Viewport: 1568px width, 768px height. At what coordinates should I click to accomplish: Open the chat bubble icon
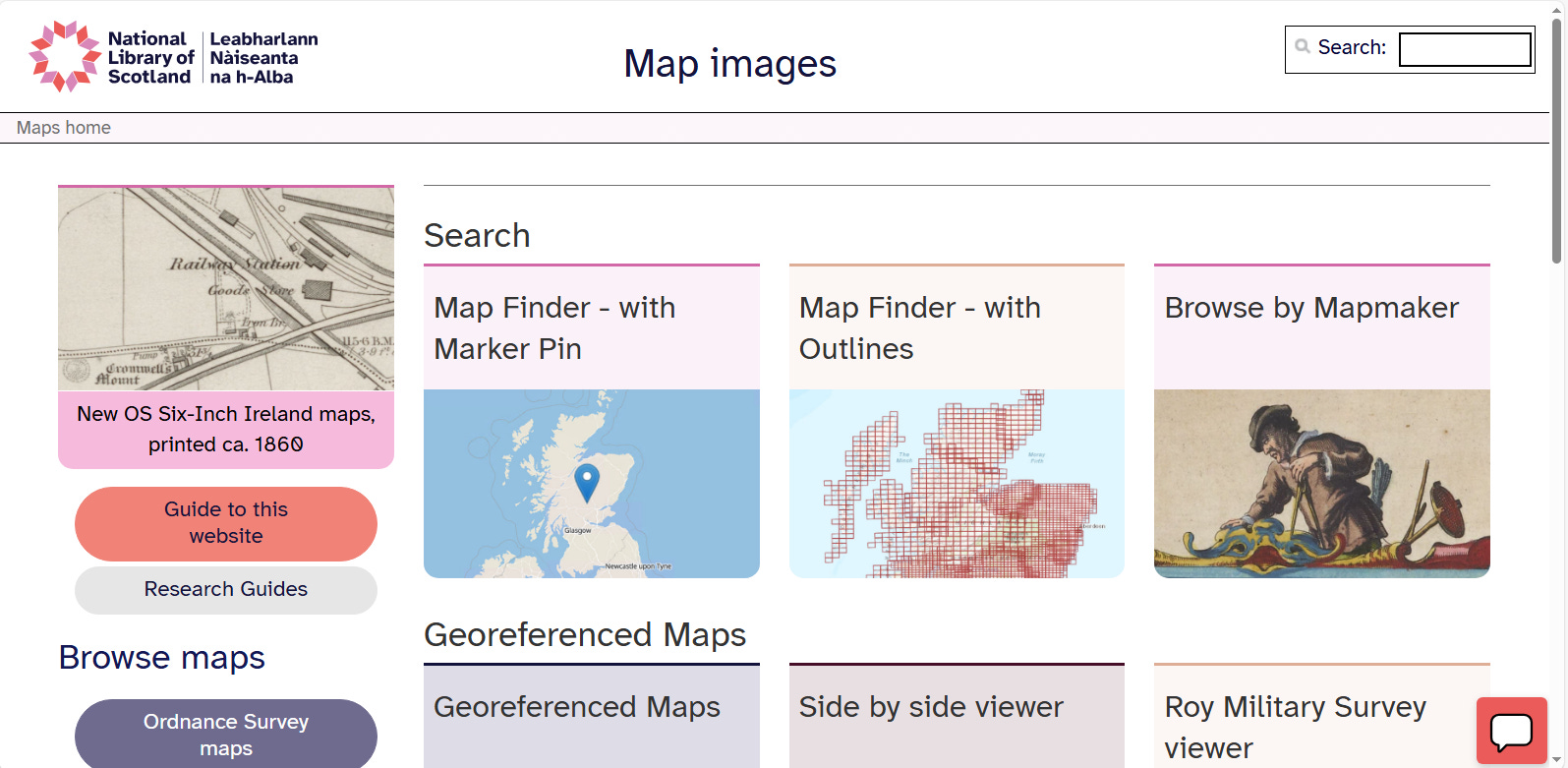(1512, 731)
